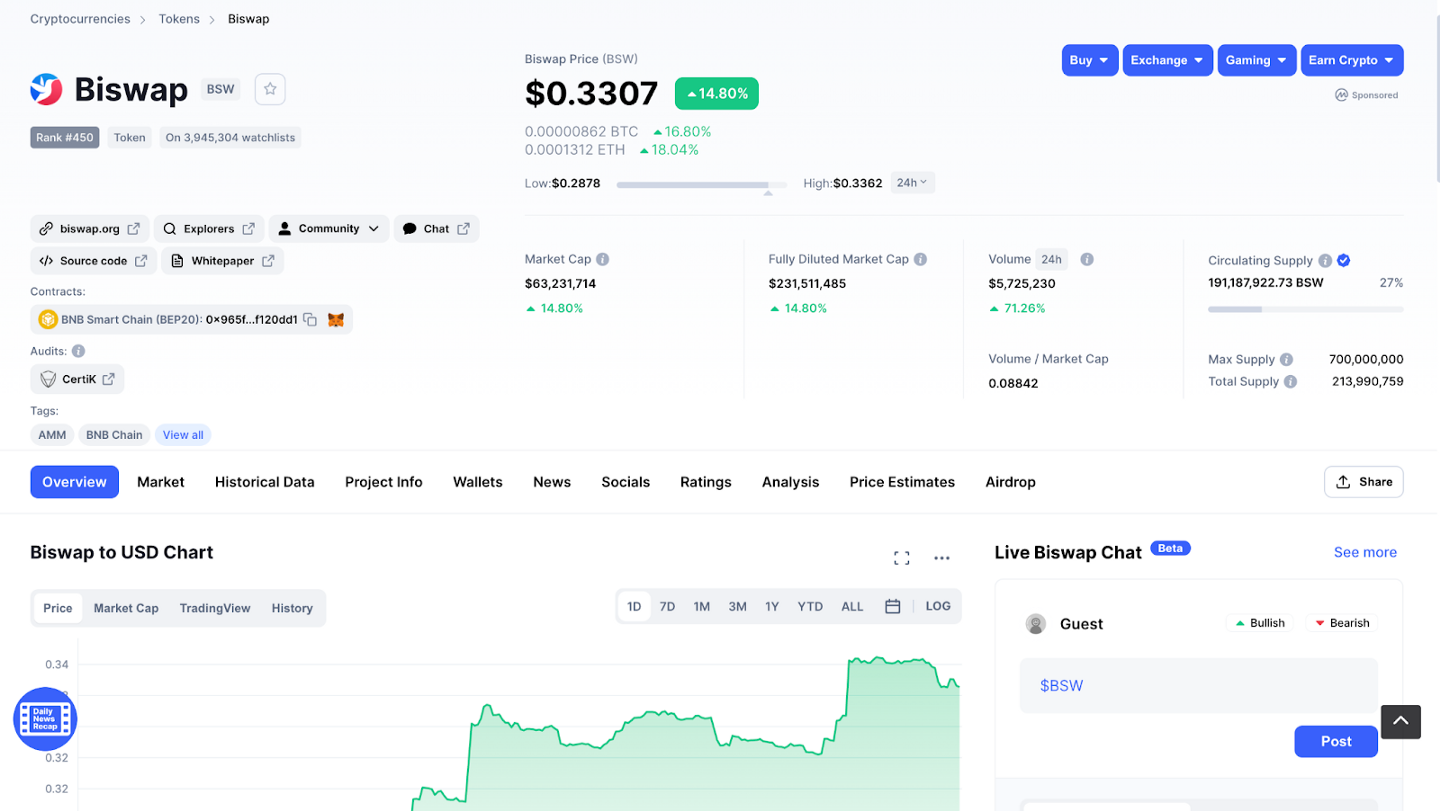Select the 1M chart range
This screenshot has width=1440, height=811.
[x=702, y=606]
